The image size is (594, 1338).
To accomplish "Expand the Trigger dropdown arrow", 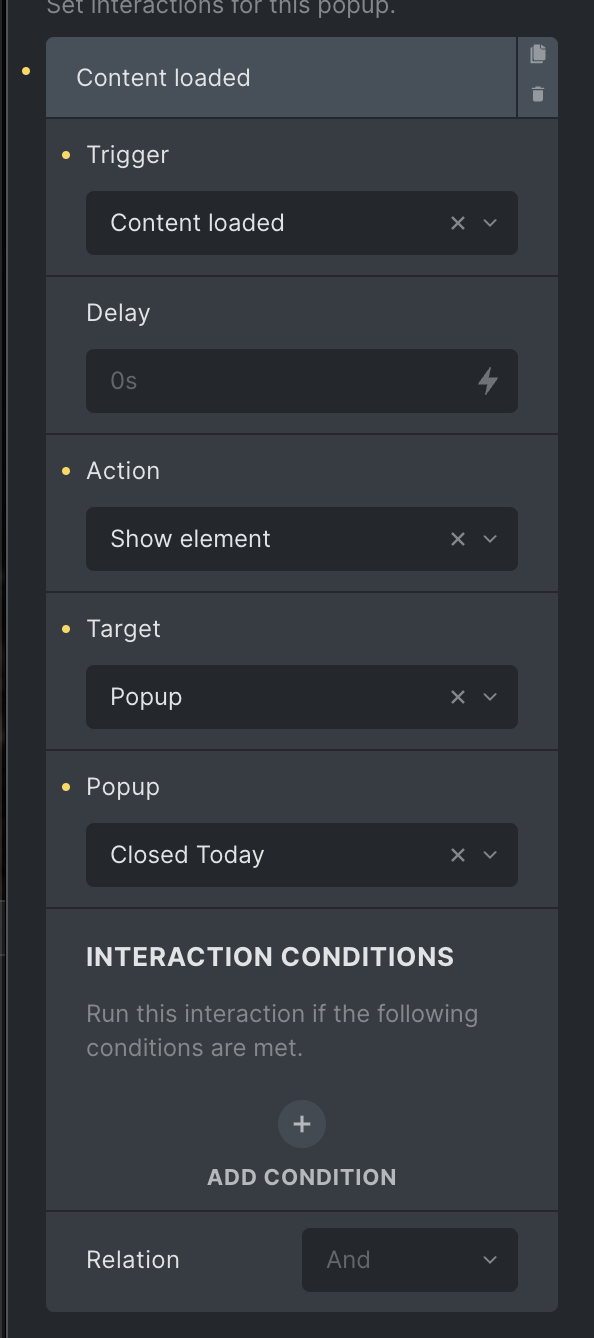I will pos(490,223).
